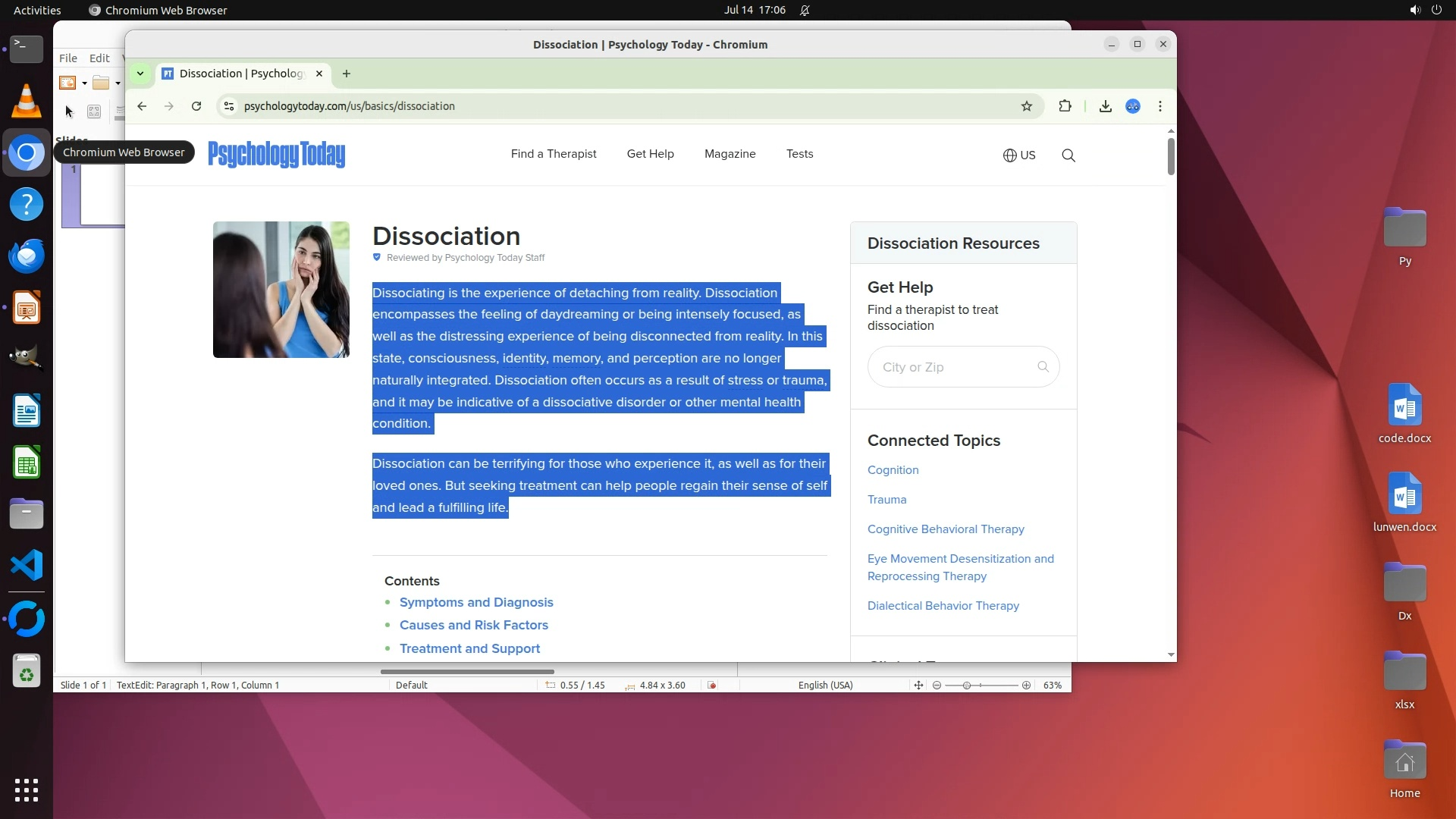The height and width of the screenshot is (819, 1456).
Task: Open the Magazine menu item
Action: 730,154
